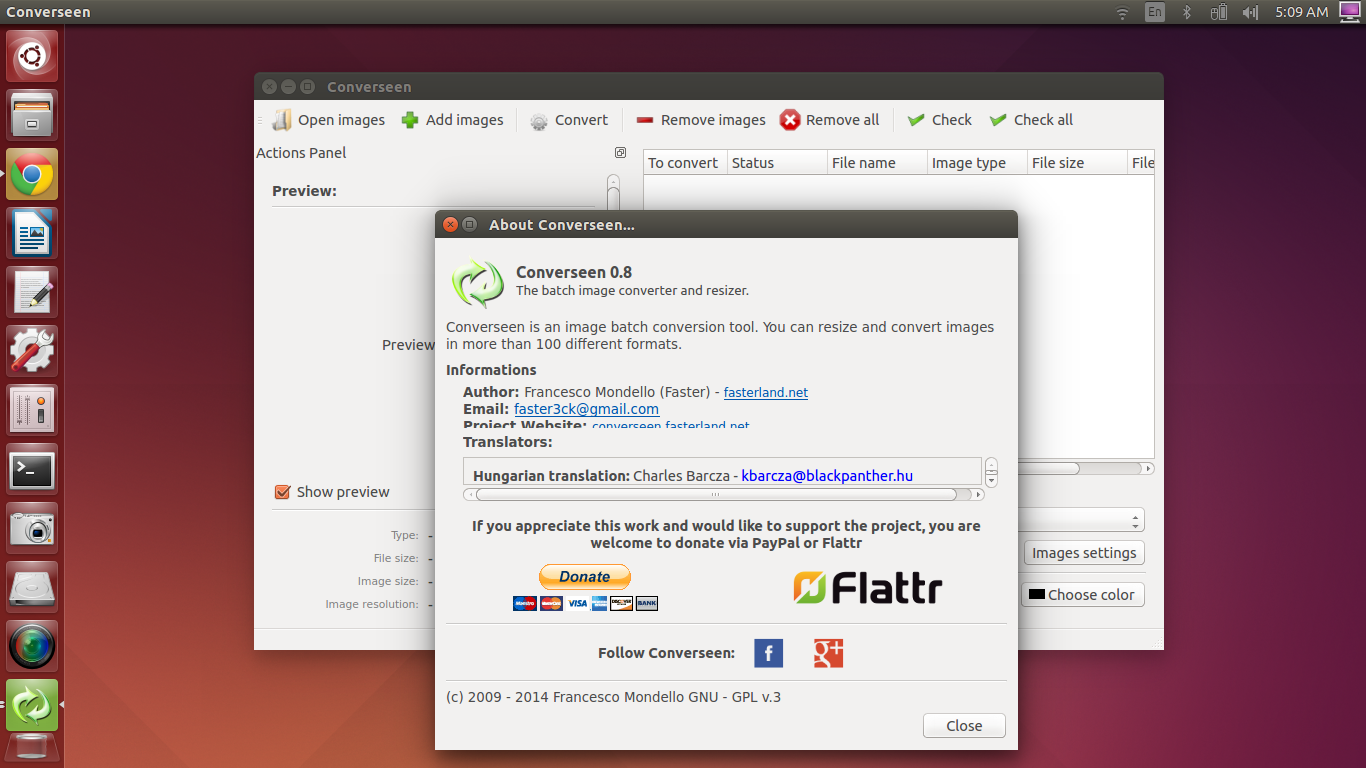Image resolution: width=1366 pixels, height=768 pixels.
Task: Open the Wi-Fi network indicator menu
Action: click(1123, 12)
